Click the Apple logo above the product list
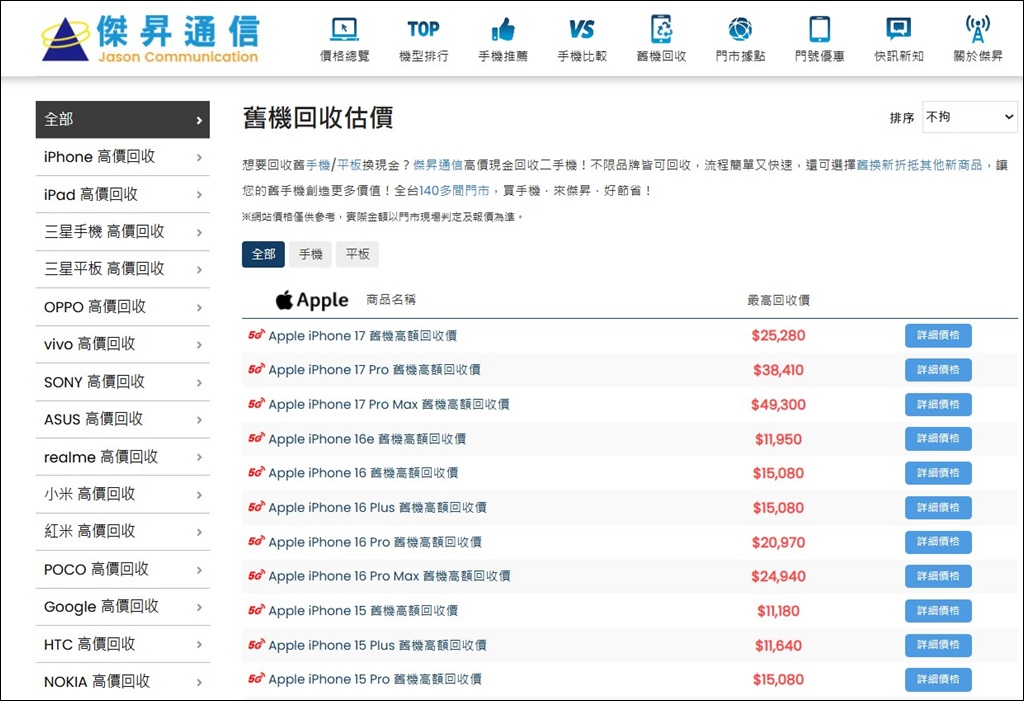Viewport: 1024px width, 701px height. [x=310, y=299]
